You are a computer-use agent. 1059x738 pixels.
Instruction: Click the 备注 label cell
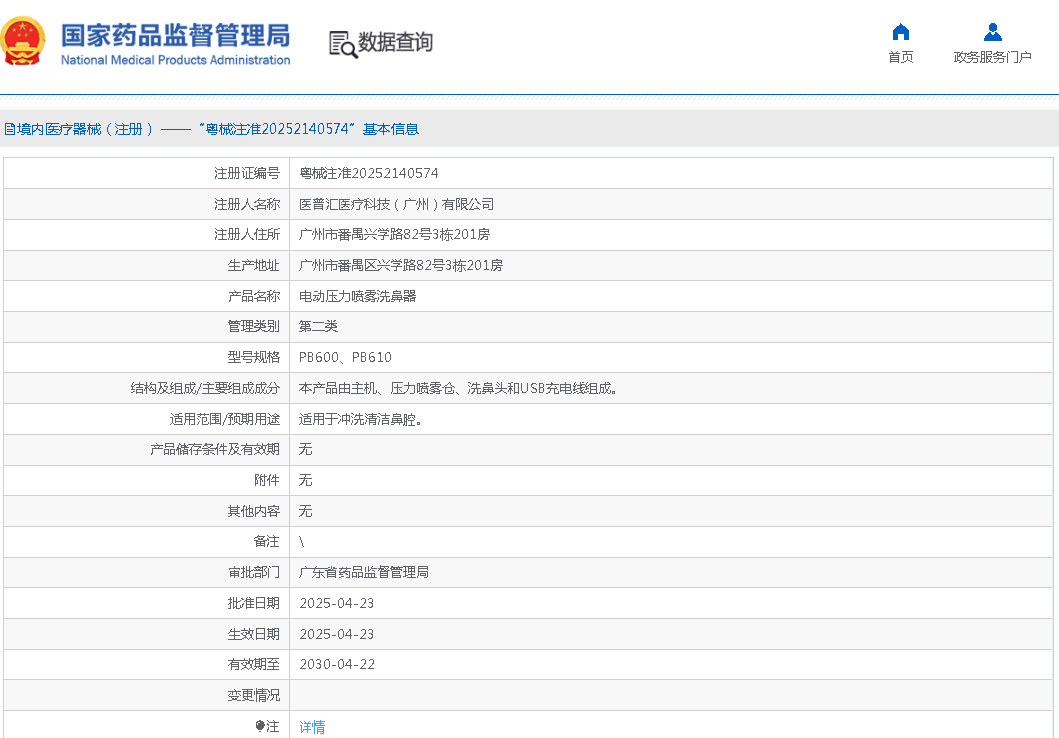coord(147,542)
